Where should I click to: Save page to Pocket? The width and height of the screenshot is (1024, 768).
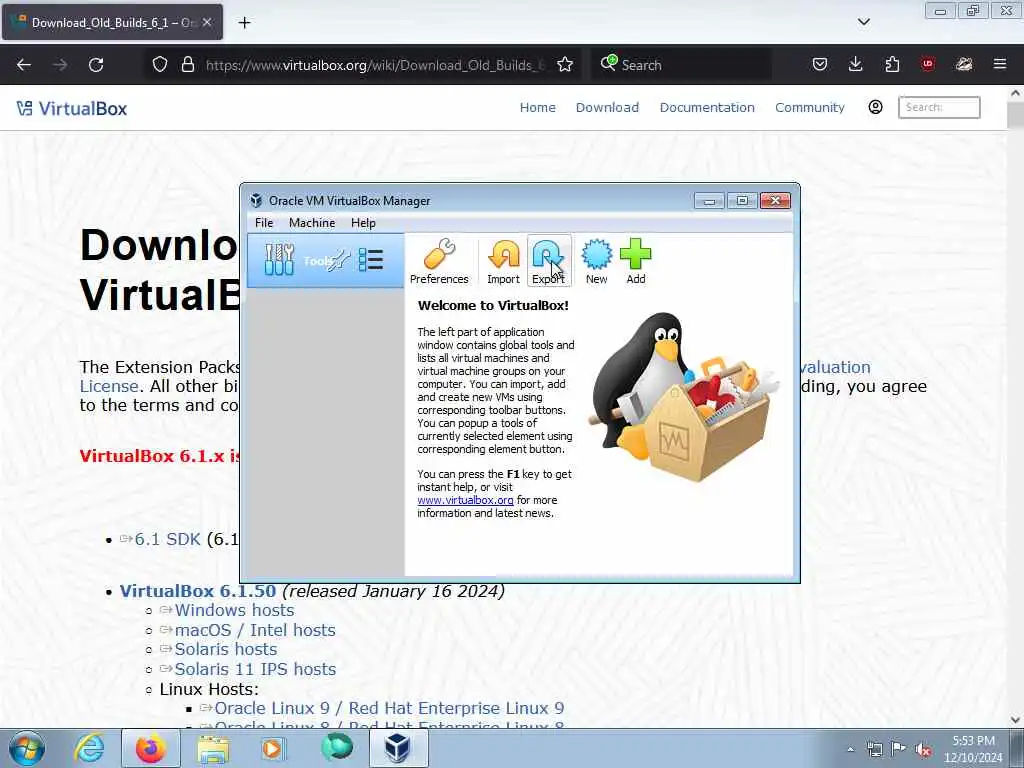coord(820,64)
